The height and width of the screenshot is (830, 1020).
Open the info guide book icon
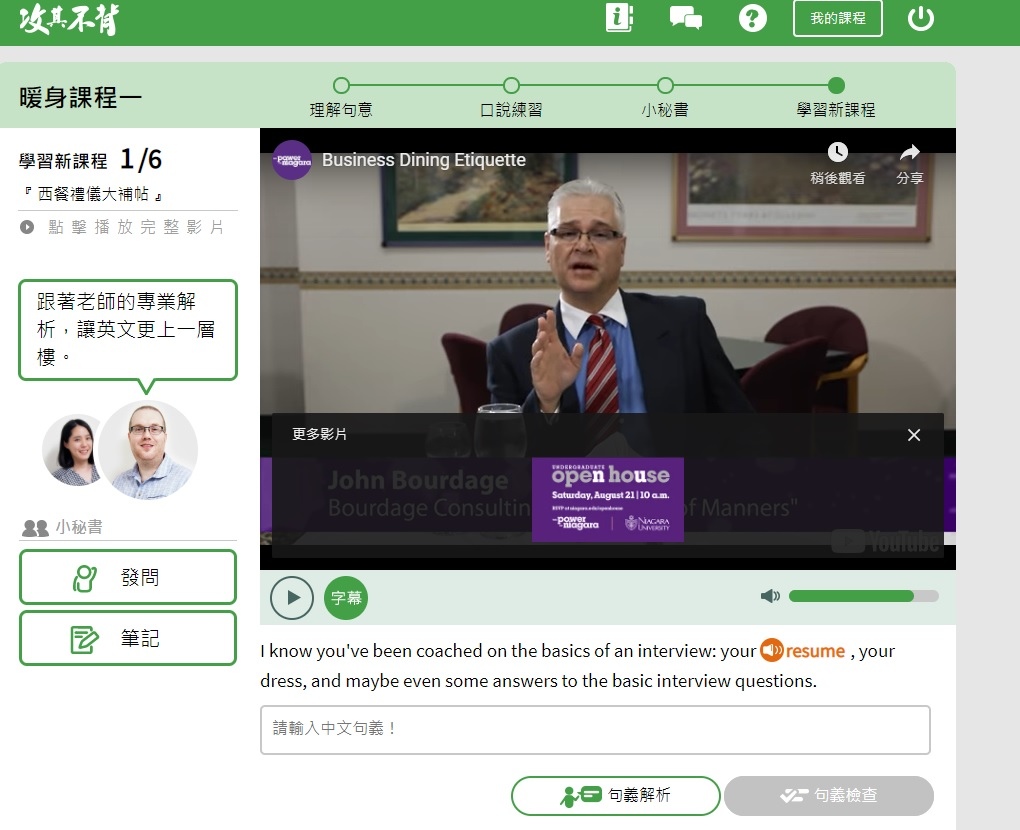coord(619,18)
